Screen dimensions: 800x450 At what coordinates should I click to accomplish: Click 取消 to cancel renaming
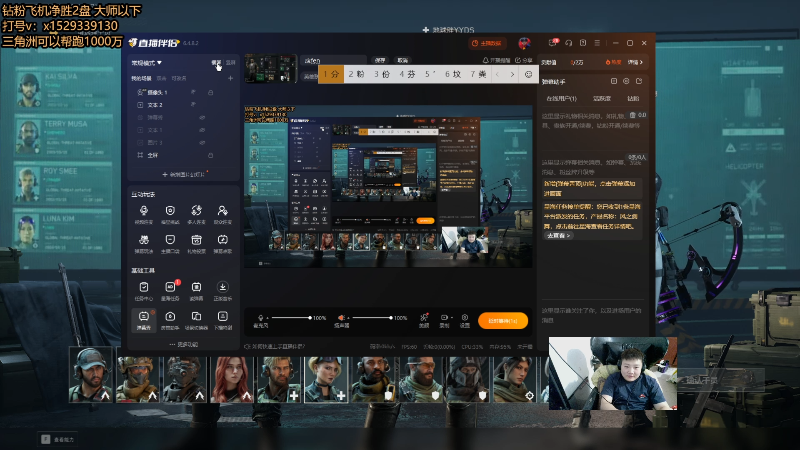[403, 60]
